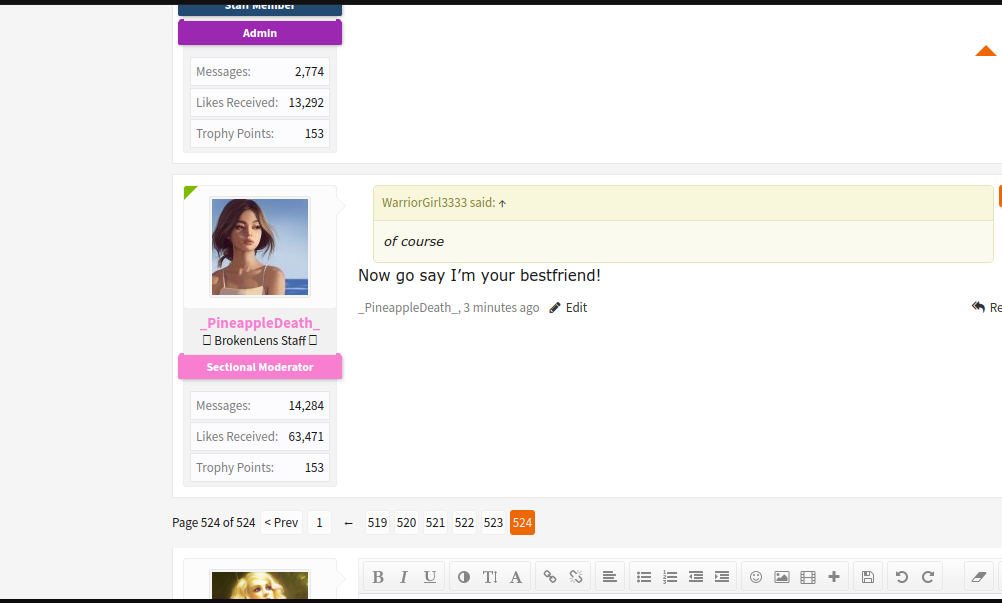Screen dimensions: 1002x603
Task: Indent text in editor
Action: click(722, 577)
